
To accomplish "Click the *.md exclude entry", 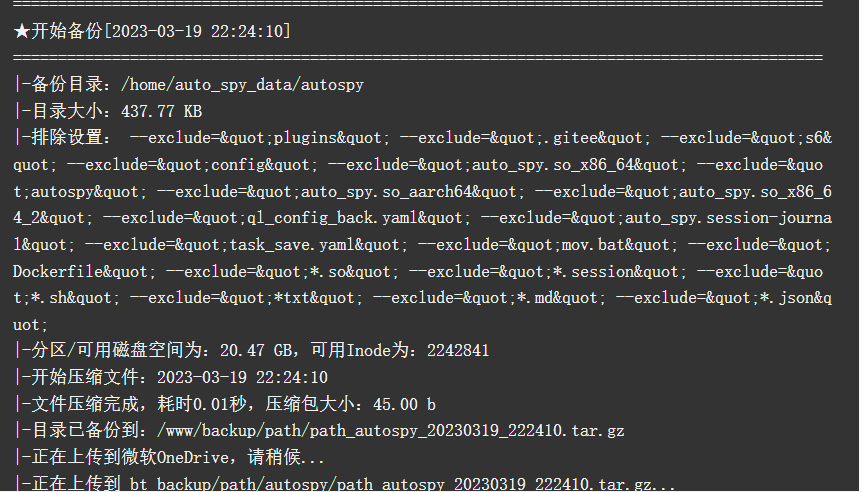I will click(x=489, y=298).
